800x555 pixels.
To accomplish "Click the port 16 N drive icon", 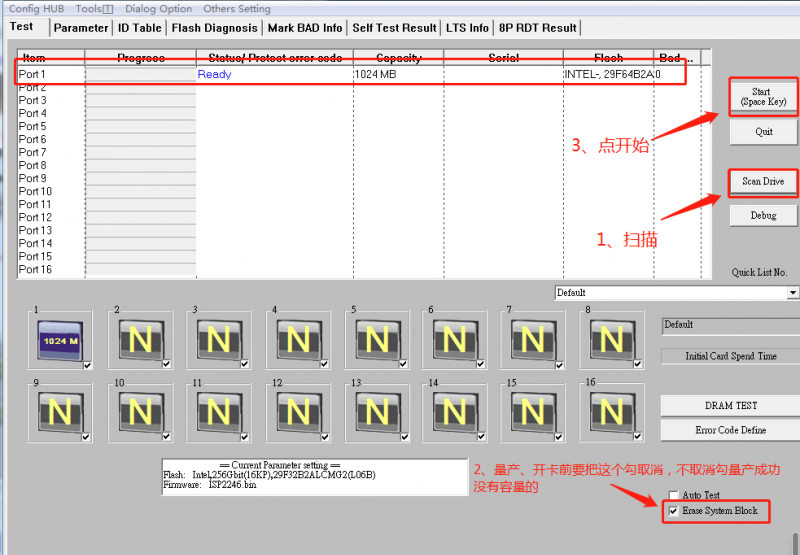I will click(612, 413).
